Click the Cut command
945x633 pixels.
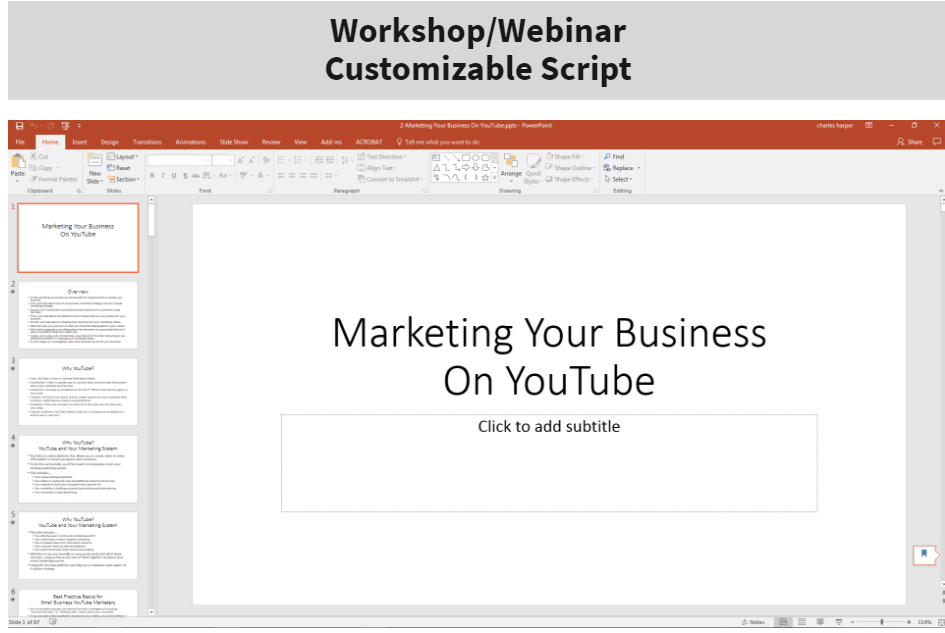coord(39,157)
